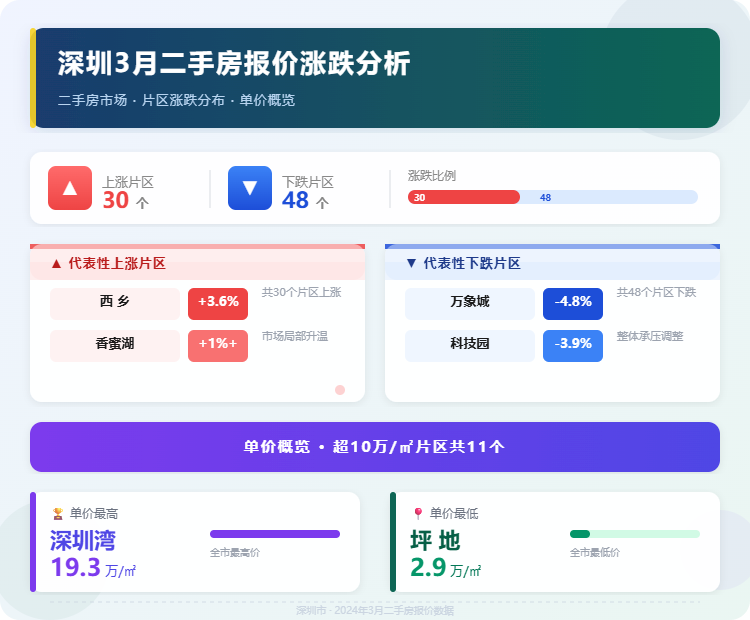Screen dimensions: 750x620
Task: Click the note 整体承压调整
Action: pos(650,336)
